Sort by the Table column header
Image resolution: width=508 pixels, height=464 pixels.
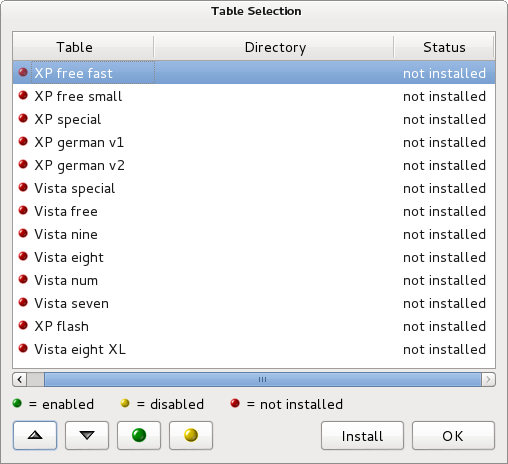point(83,47)
